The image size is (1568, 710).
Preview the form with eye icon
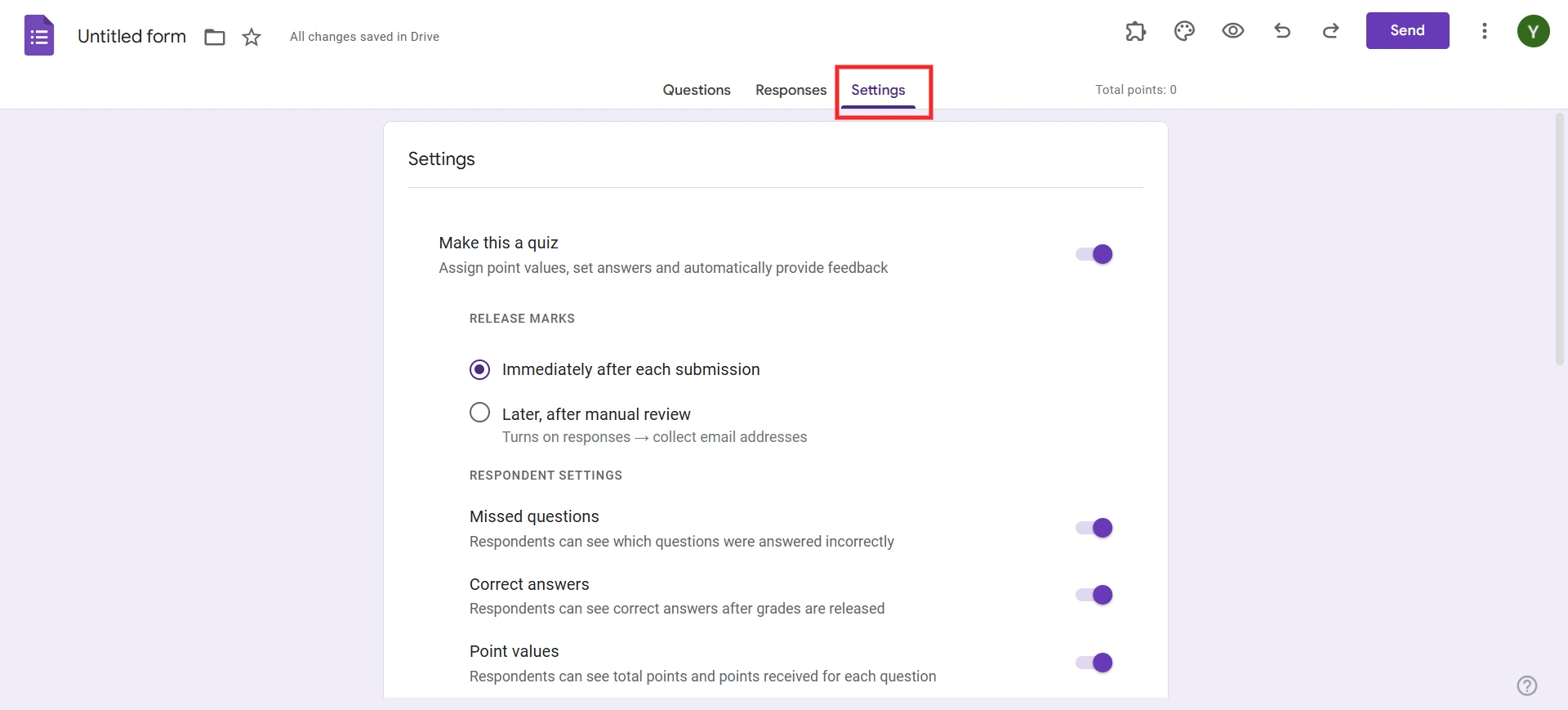1233,31
